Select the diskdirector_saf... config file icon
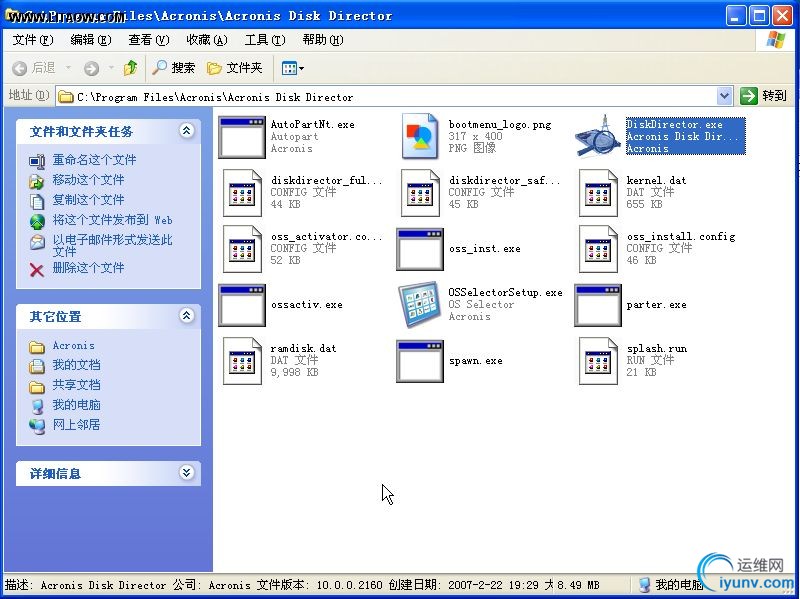 pos(420,193)
